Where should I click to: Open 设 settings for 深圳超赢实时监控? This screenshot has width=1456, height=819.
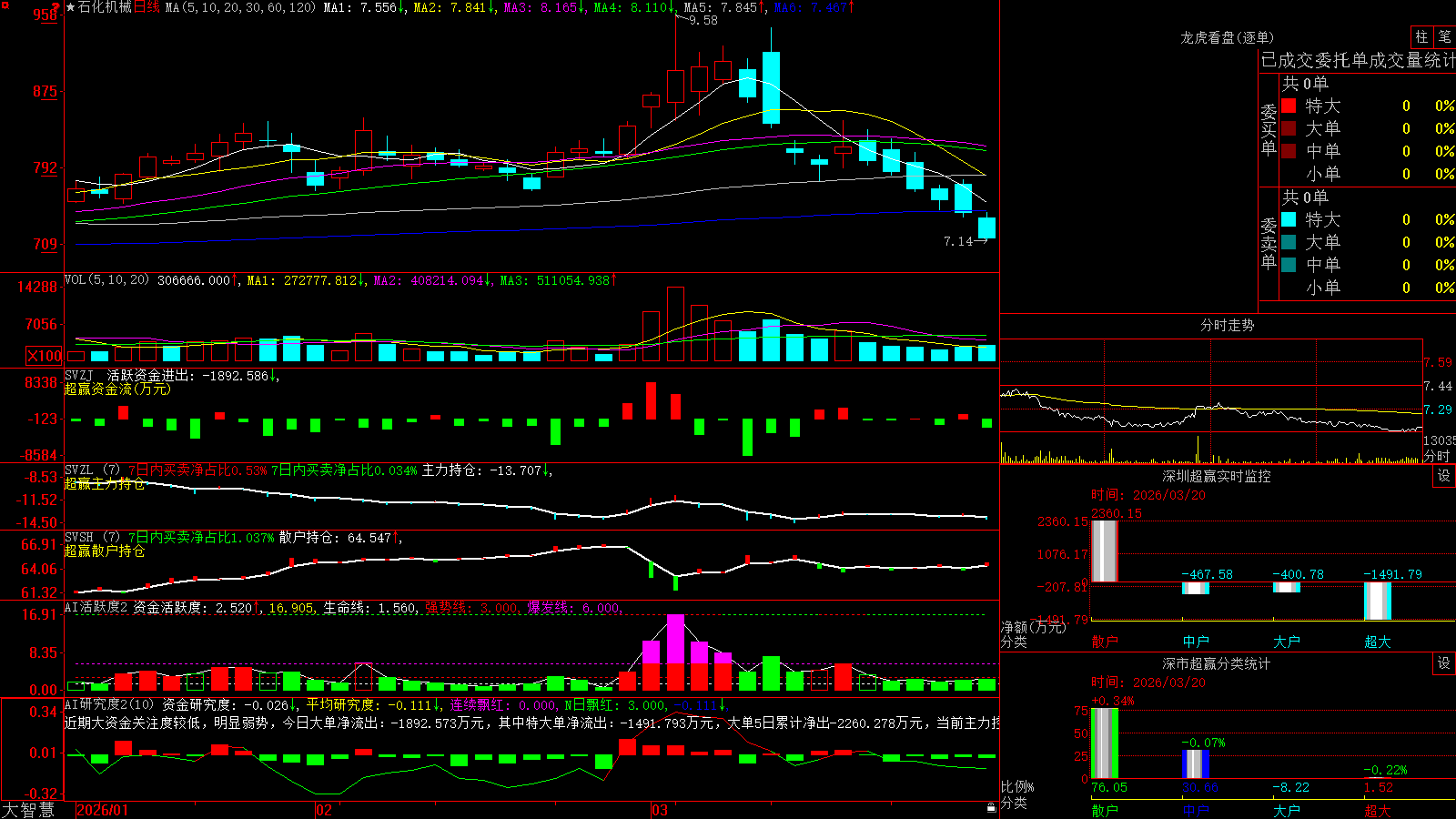tap(1444, 476)
